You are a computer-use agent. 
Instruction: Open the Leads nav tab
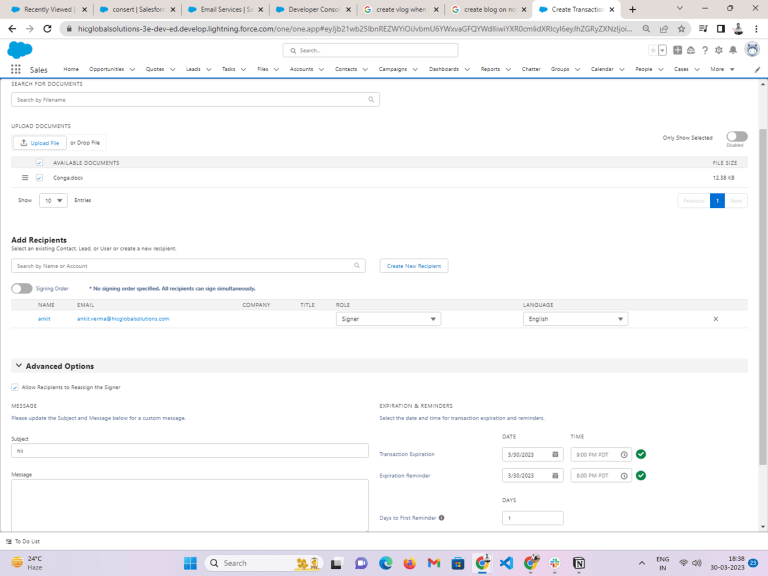click(193, 69)
